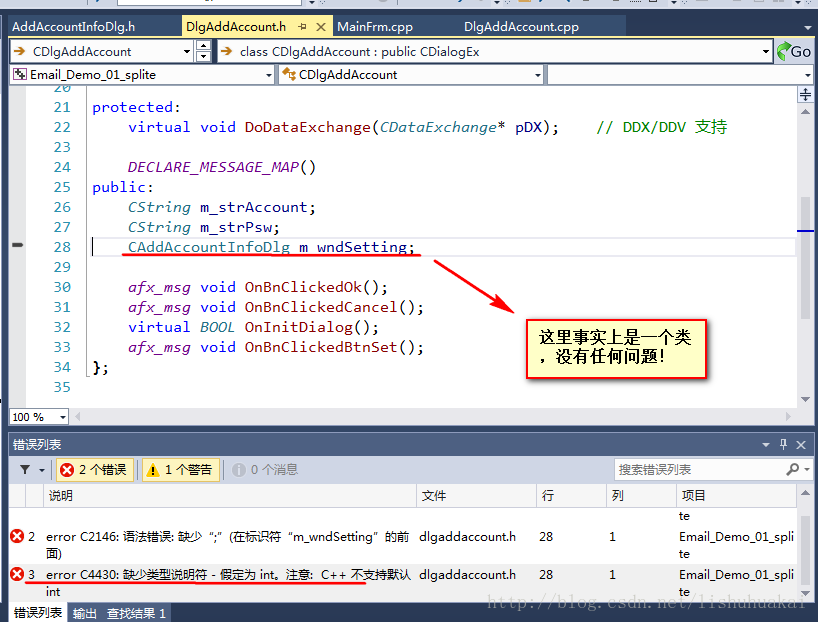This screenshot has width=818, height=622.
Task: Close the DlgAddAccount.h tab
Action: (321, 27)
